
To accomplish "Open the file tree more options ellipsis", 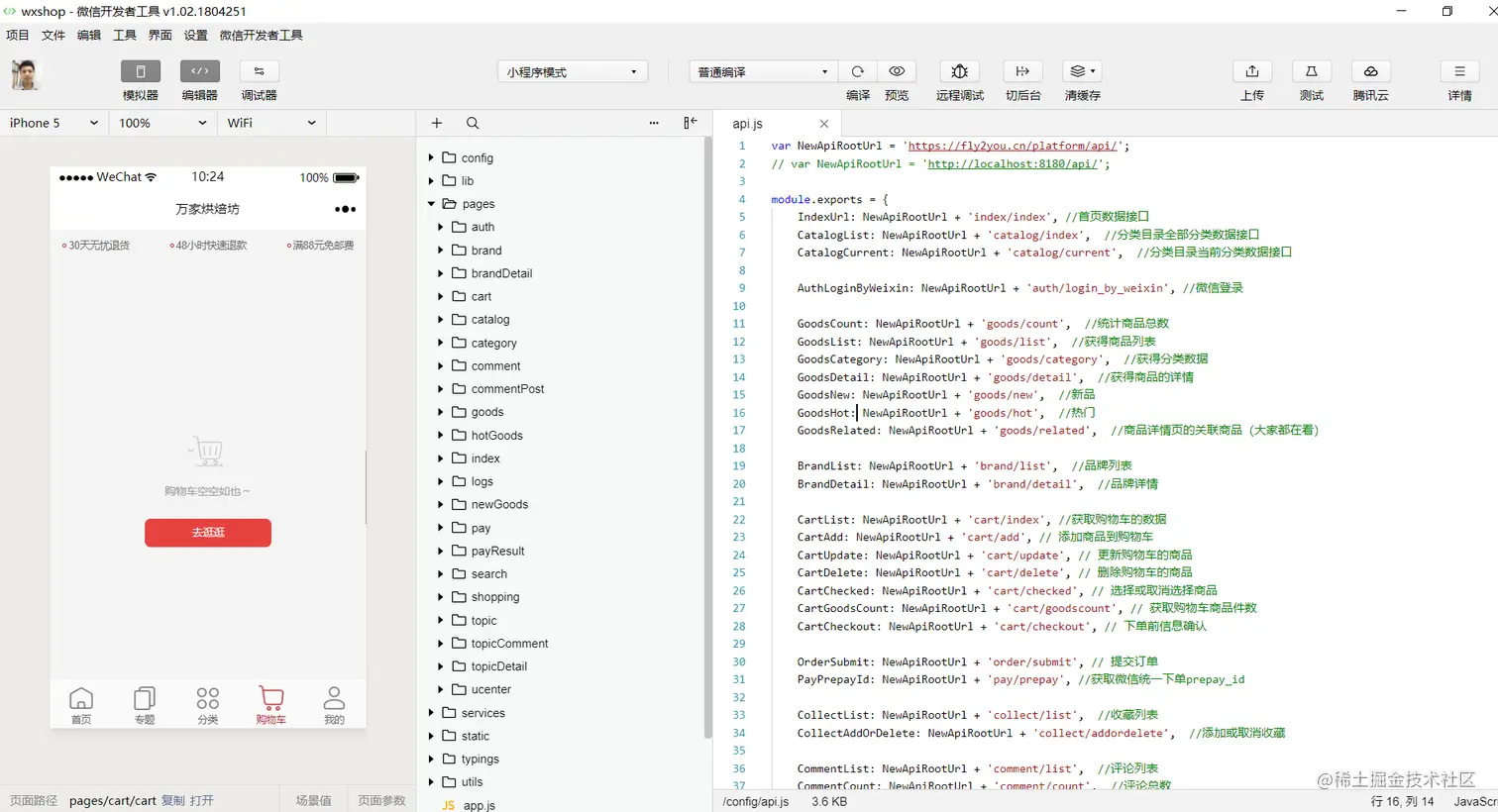I will [654, 123].
